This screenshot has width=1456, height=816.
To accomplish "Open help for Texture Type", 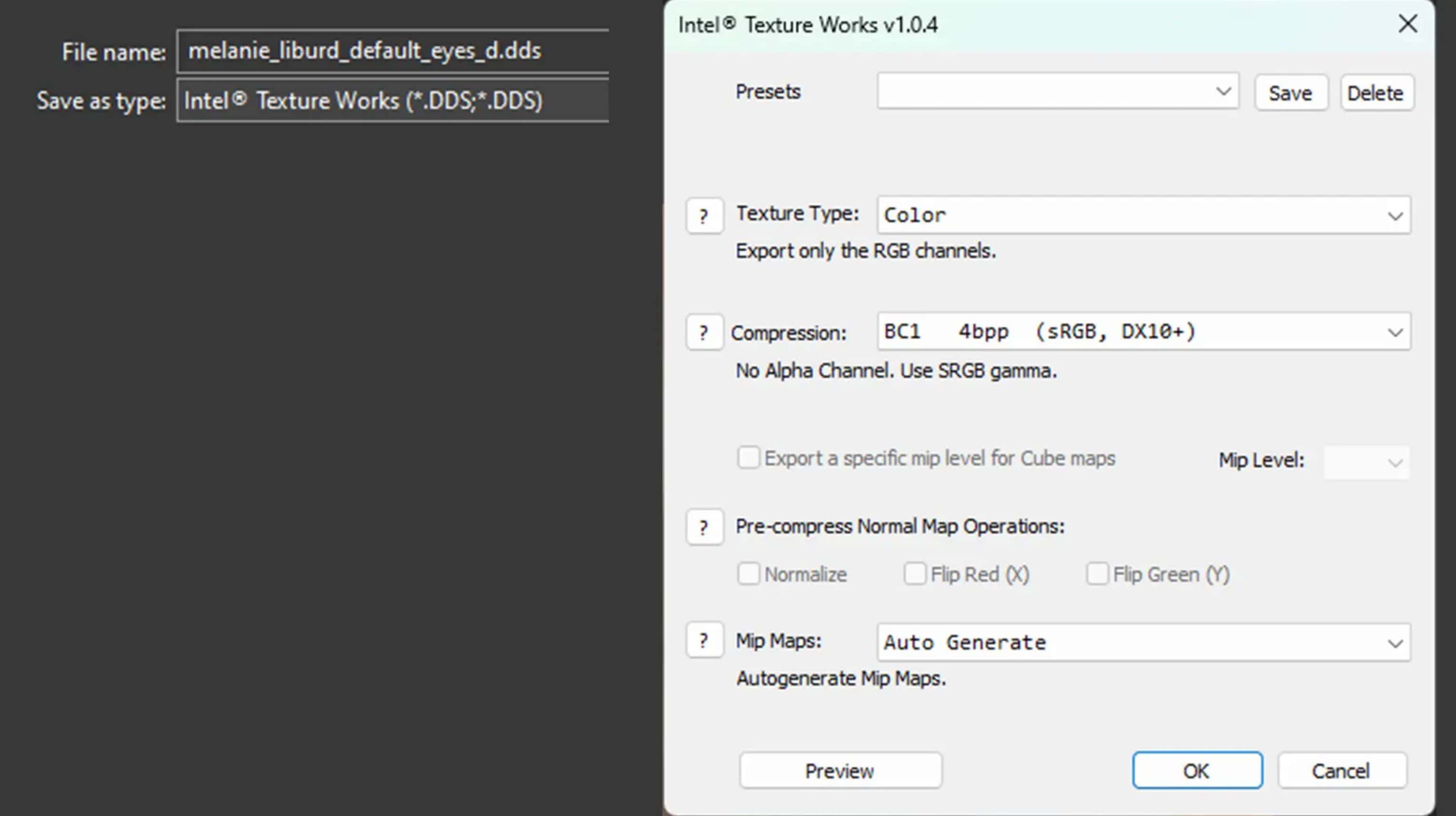I will tap(704, 215).
